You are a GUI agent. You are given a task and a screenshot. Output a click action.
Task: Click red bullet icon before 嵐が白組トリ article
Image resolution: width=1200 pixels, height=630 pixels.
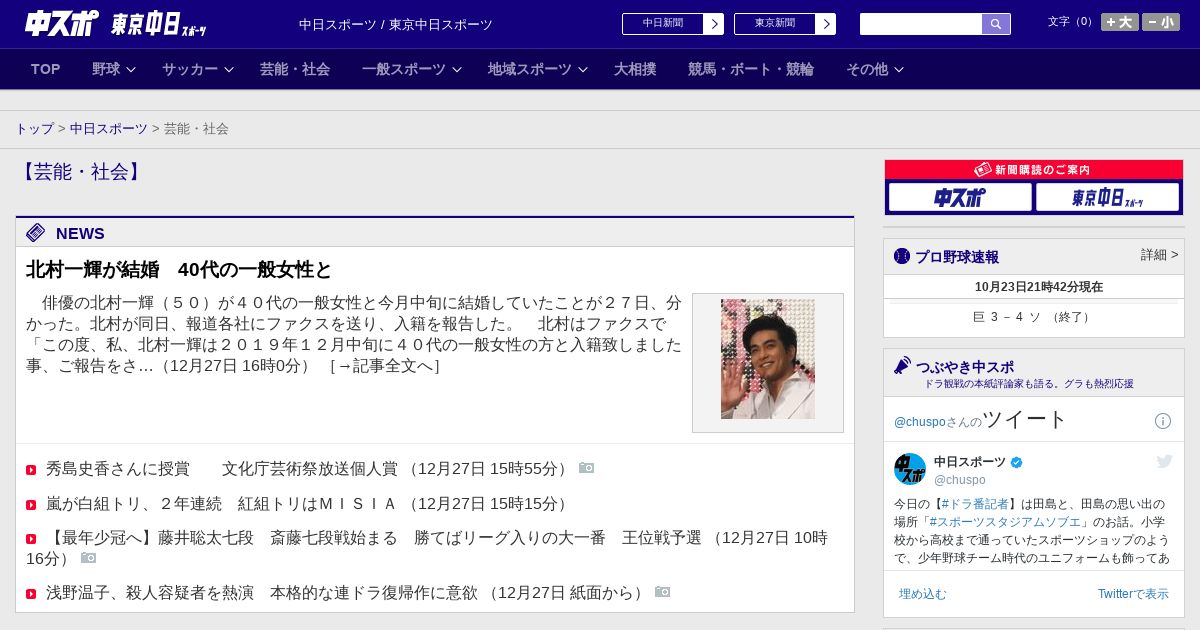point(31,505)
